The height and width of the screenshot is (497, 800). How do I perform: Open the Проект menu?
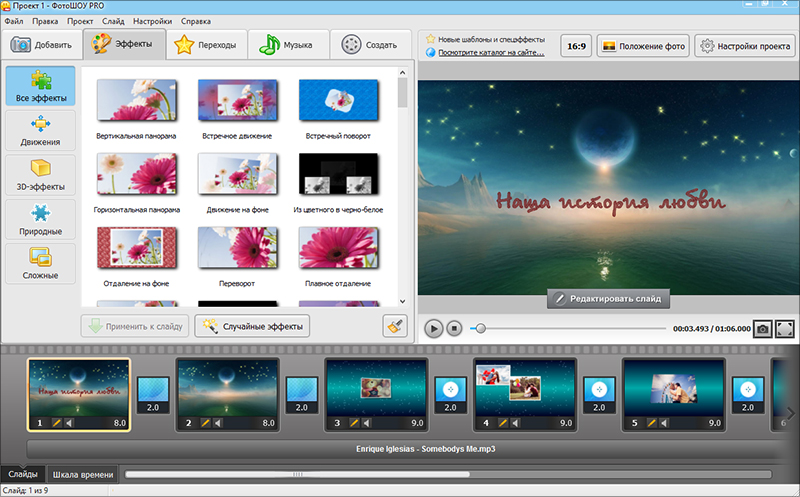[x=80, y=21]
